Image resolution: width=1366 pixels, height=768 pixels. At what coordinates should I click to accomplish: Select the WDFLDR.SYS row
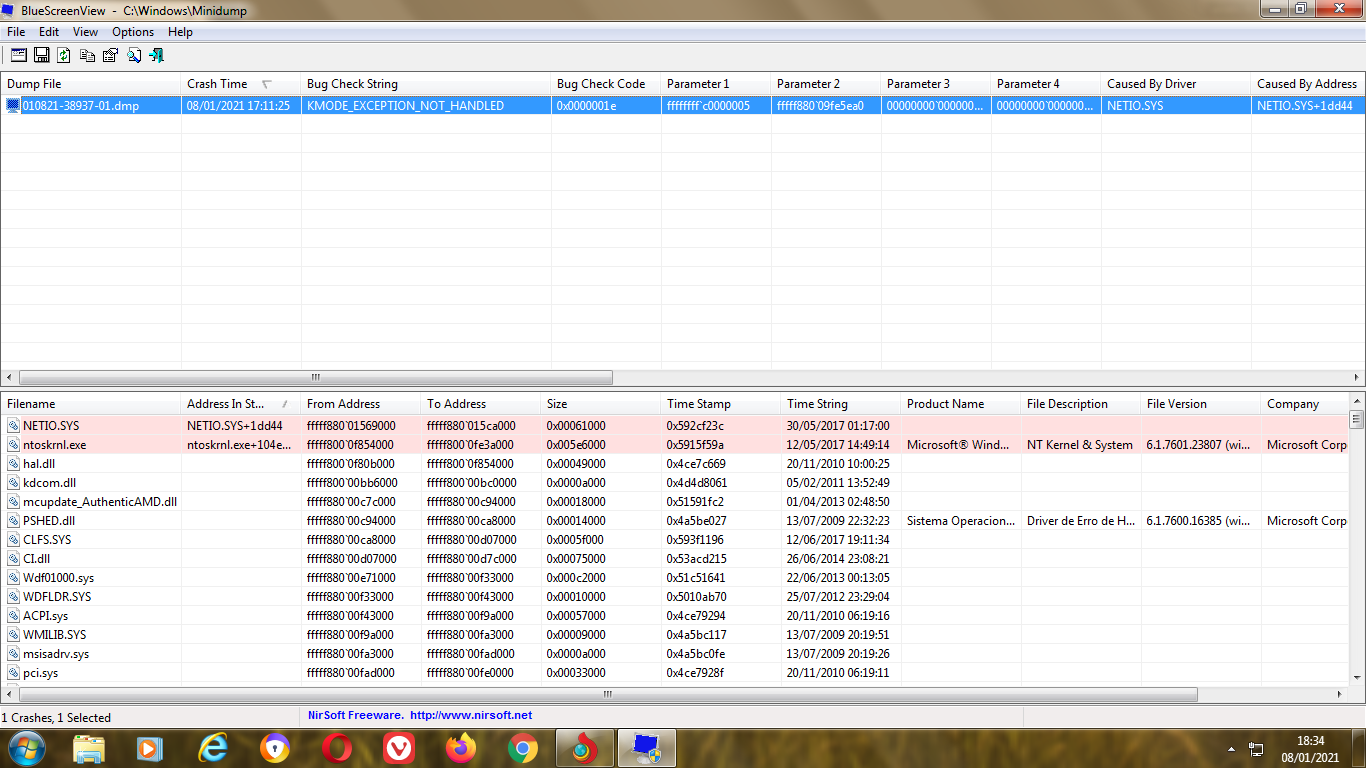pyautogui.click(x=675, y=597)
